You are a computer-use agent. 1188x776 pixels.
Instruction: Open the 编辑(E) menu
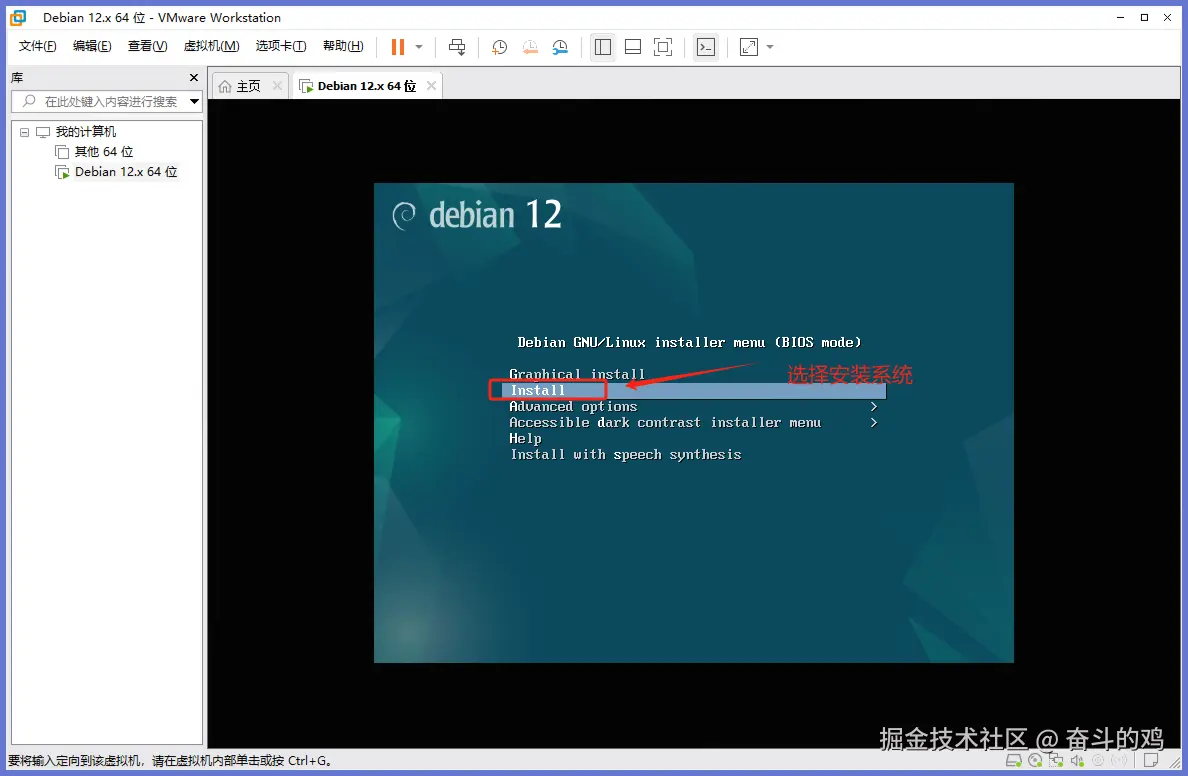92,46
